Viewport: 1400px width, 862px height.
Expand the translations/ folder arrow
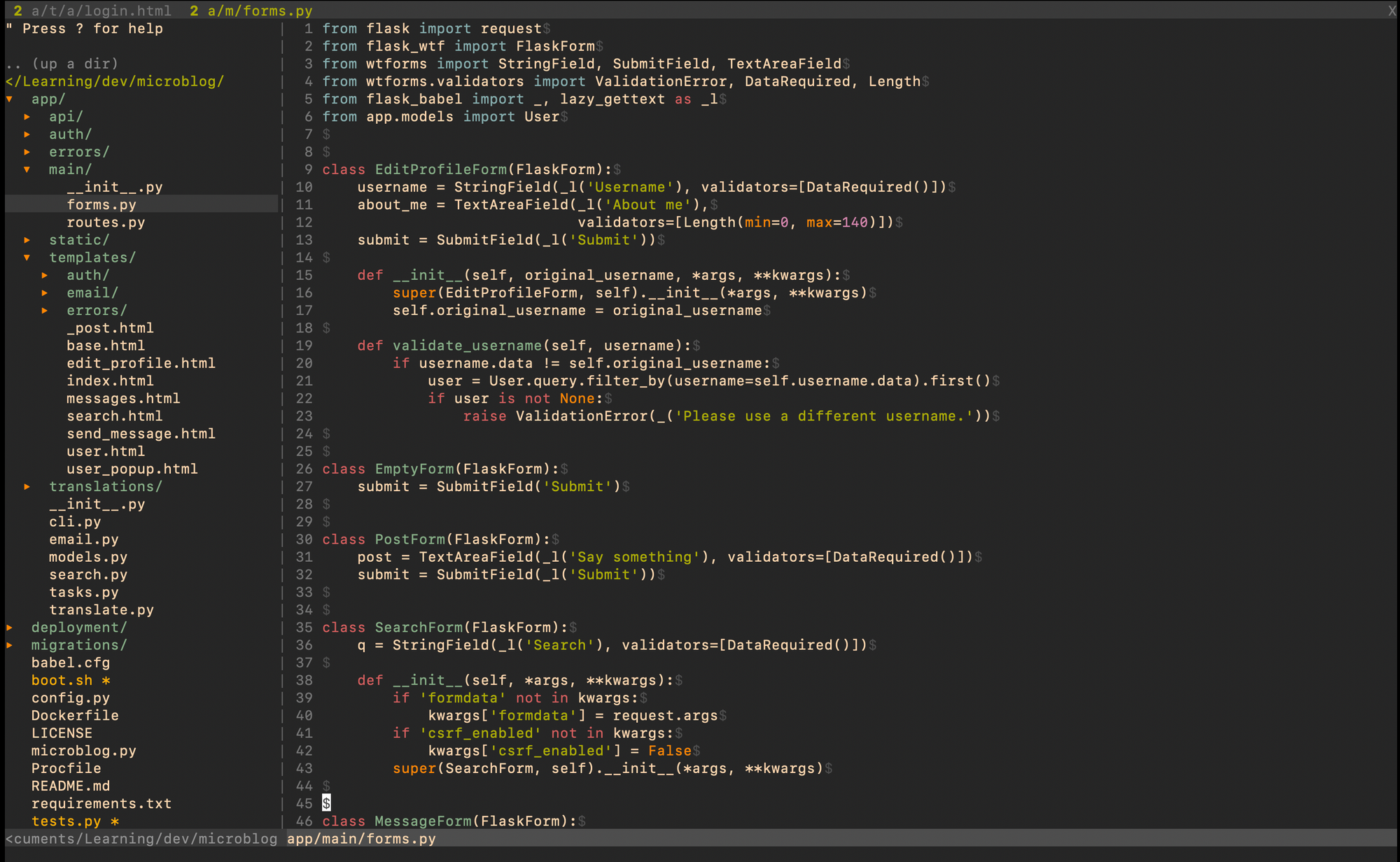27,486
